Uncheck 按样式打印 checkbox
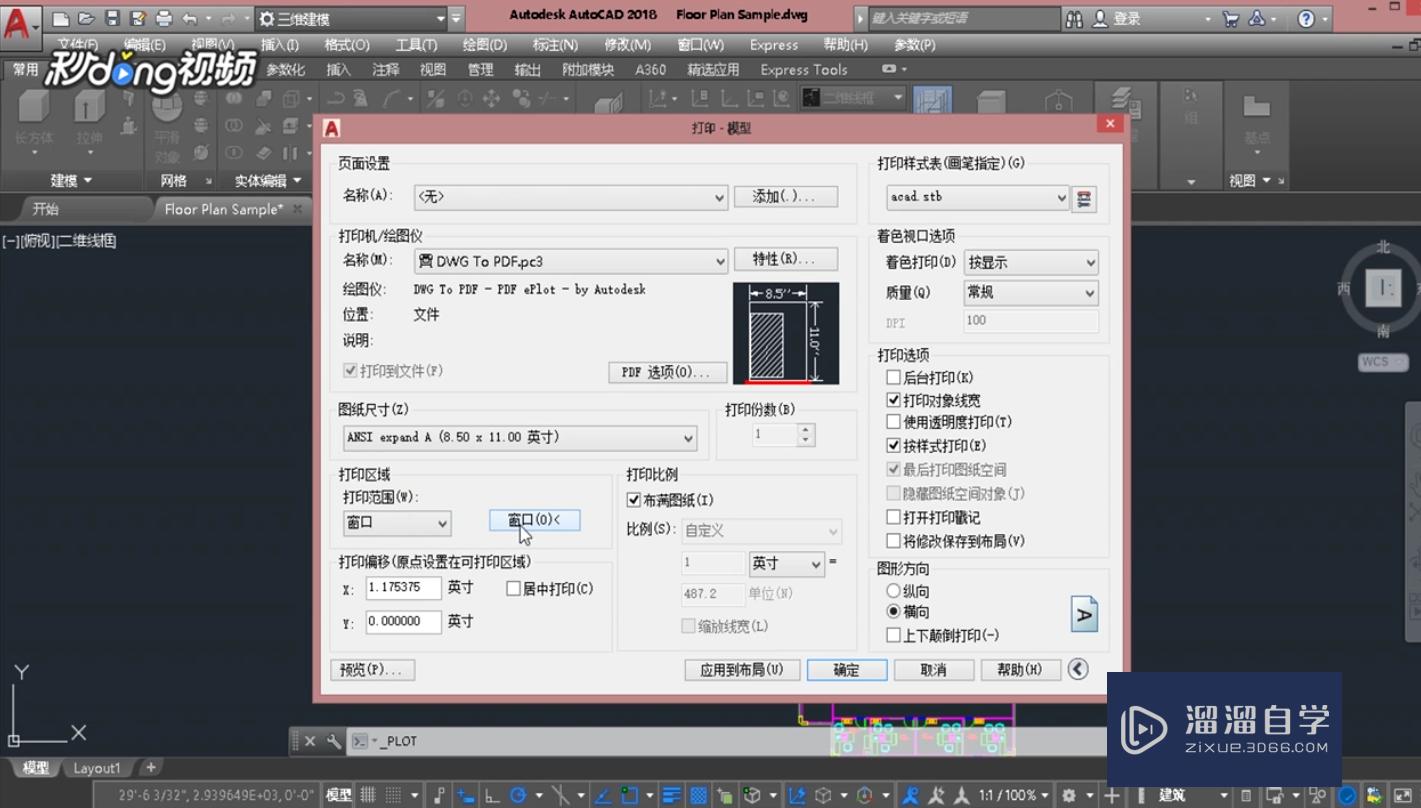This screenshot has width=1421, height=808. 894,446
